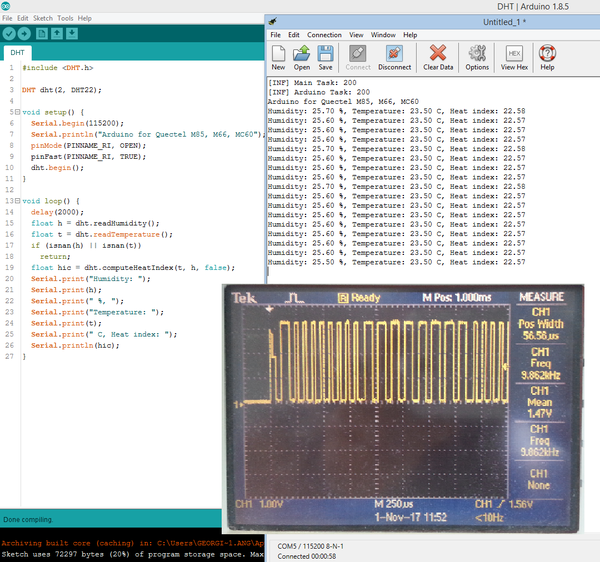
Task: Click '[INF] Main Task: 200' terminal line
Action: (x=312, y=83)
